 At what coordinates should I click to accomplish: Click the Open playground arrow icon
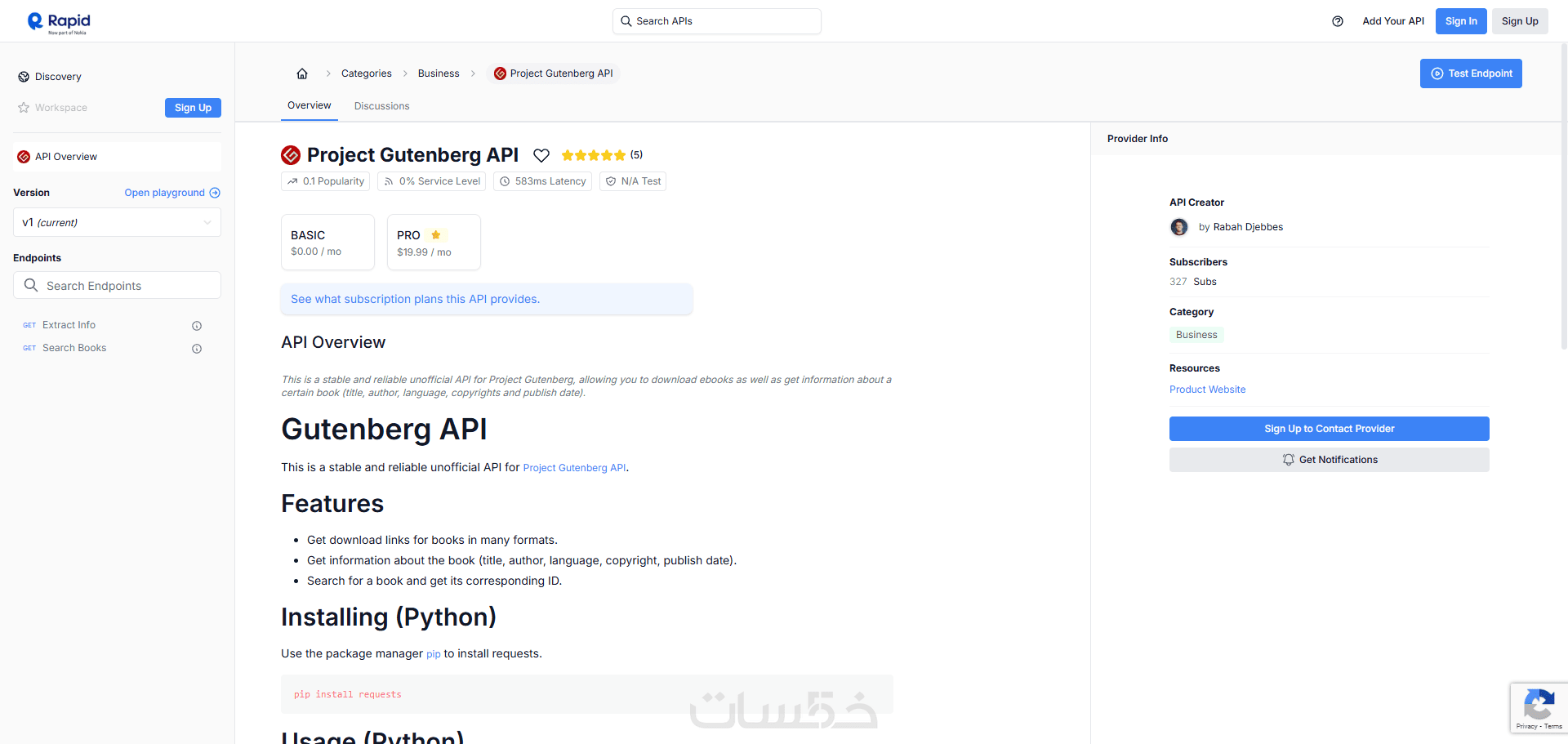click(215, 193)
